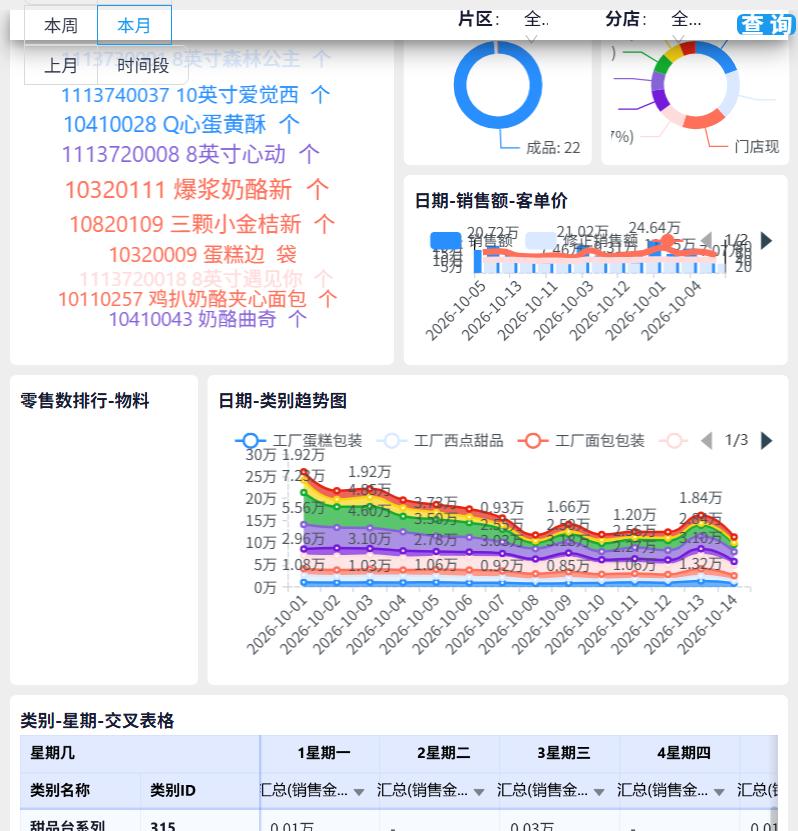Click word cloud item 1113740037 10英寸爱觉西
The image size is (798, 831).
coord(196,95)
